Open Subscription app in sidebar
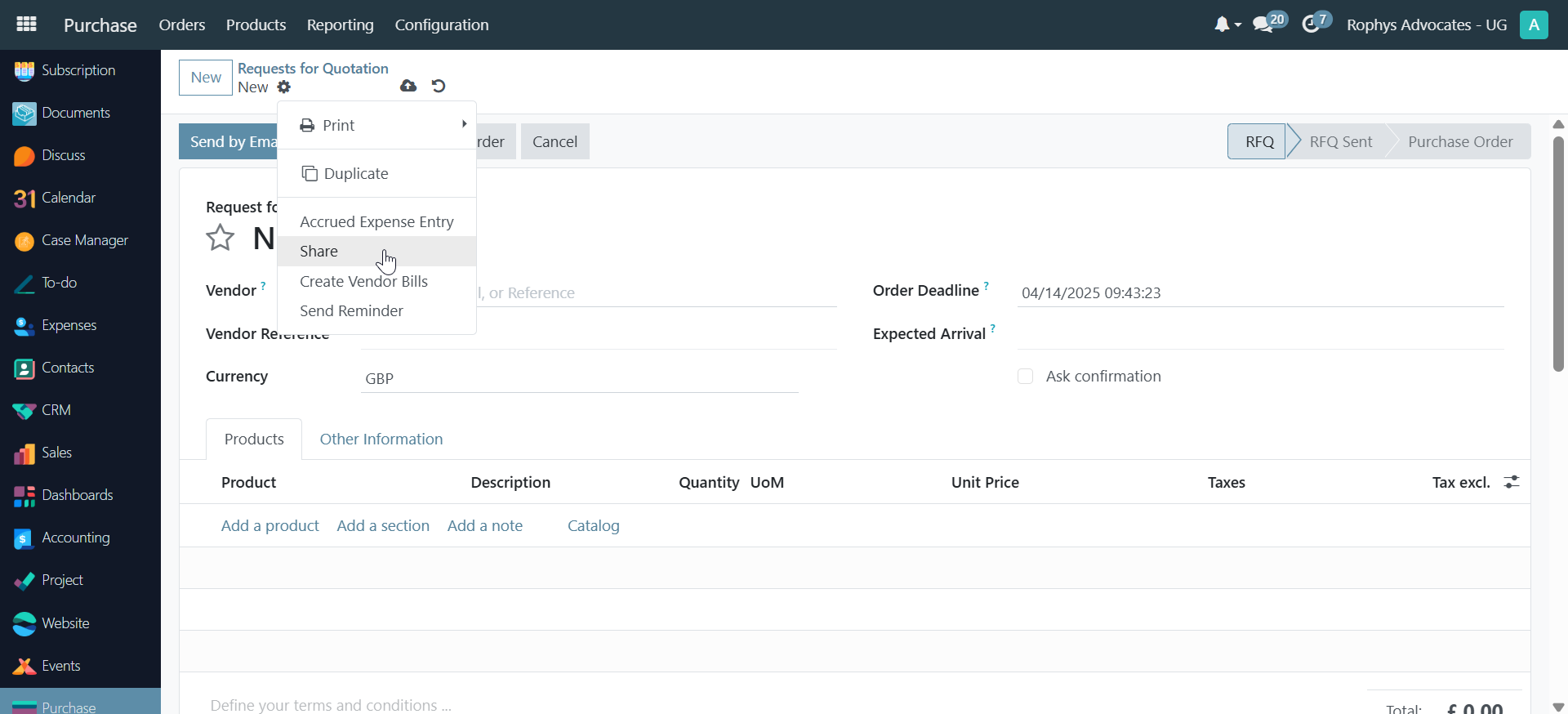Screen dimensions: 1568x714 (80, 70)
